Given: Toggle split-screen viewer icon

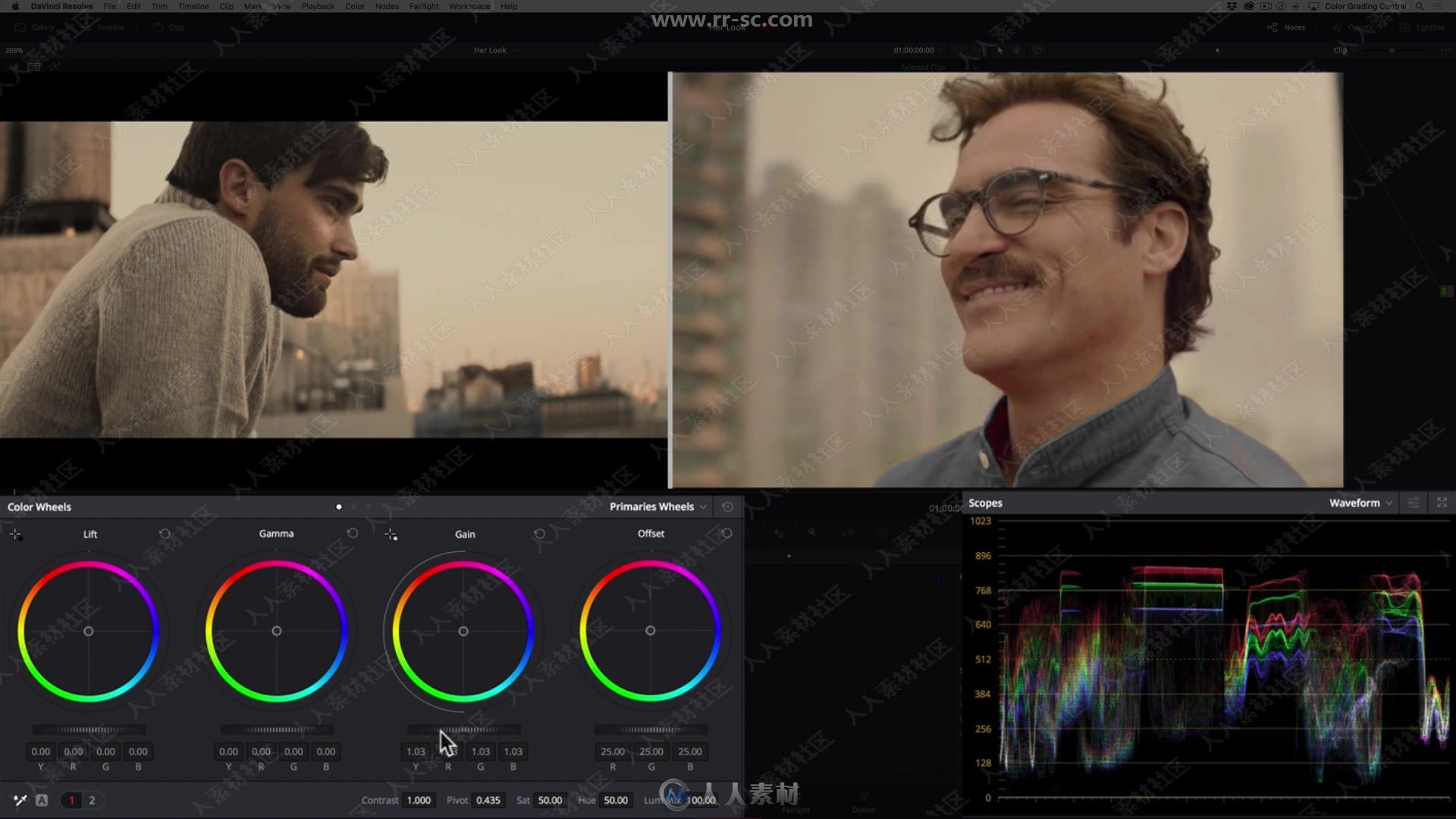Looking at the screenshot, I should point(34,66).
